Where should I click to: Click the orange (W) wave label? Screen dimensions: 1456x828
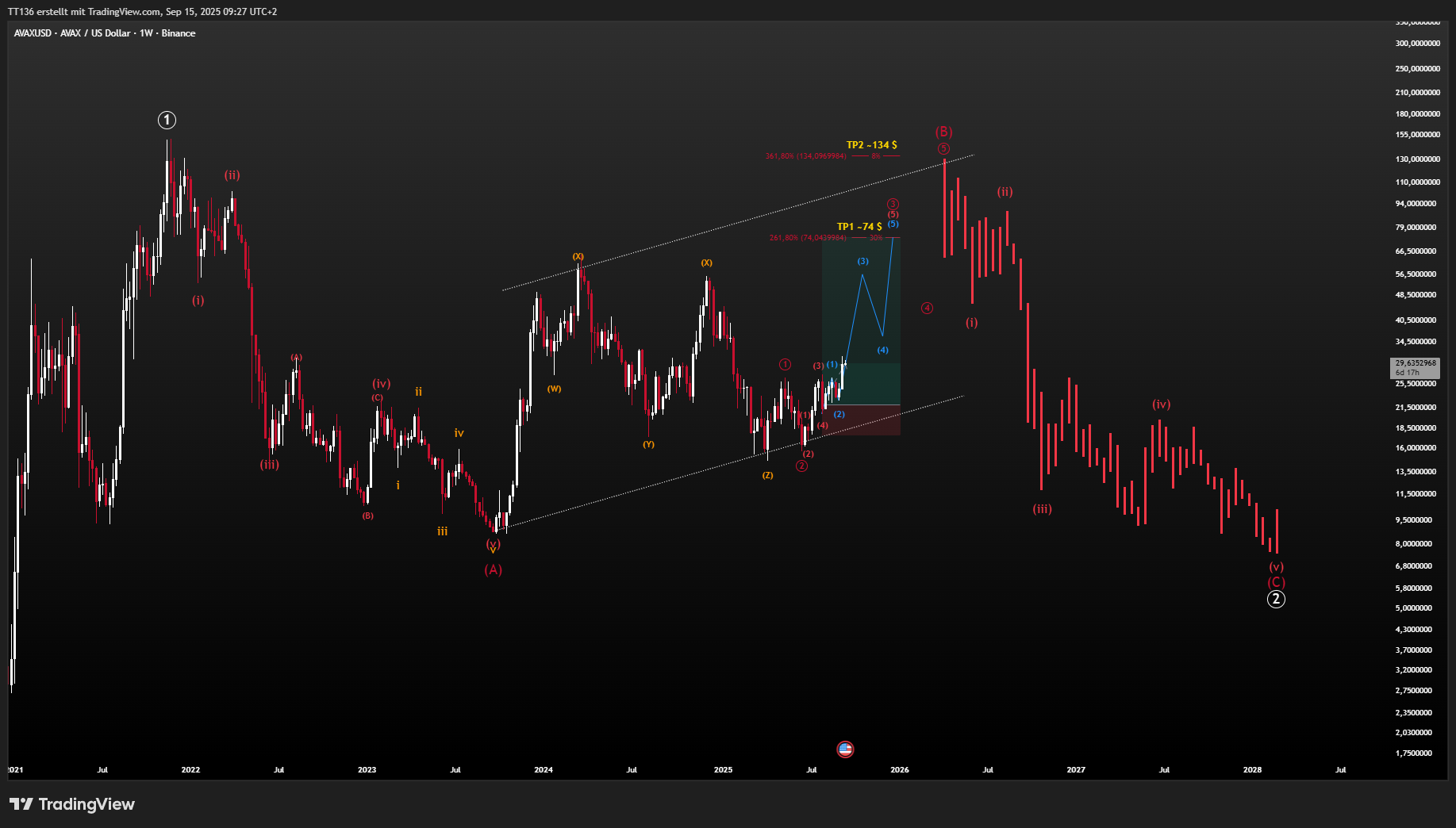554,389
